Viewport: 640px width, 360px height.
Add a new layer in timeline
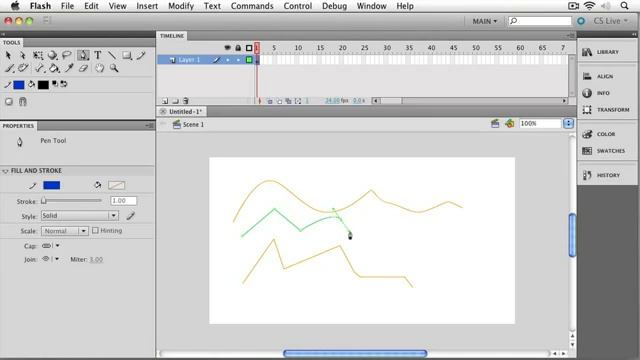click(165, 101)
